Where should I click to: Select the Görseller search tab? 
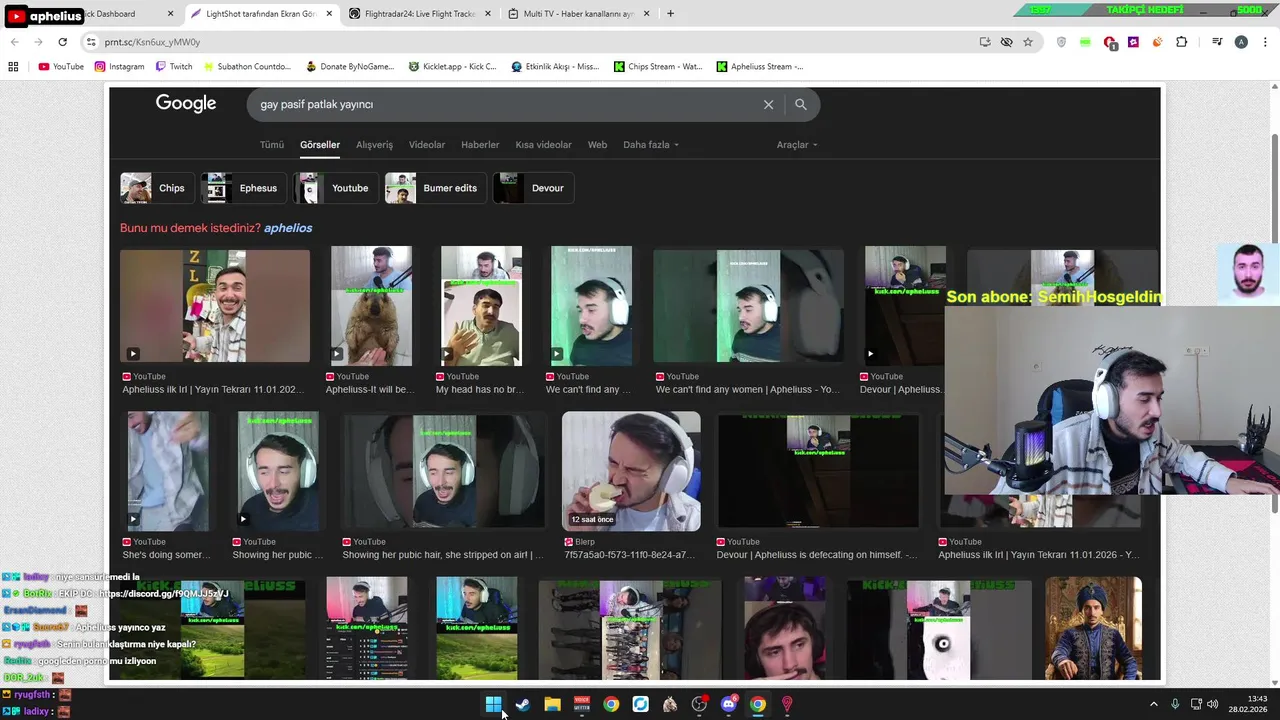click(x=320, y=145)
